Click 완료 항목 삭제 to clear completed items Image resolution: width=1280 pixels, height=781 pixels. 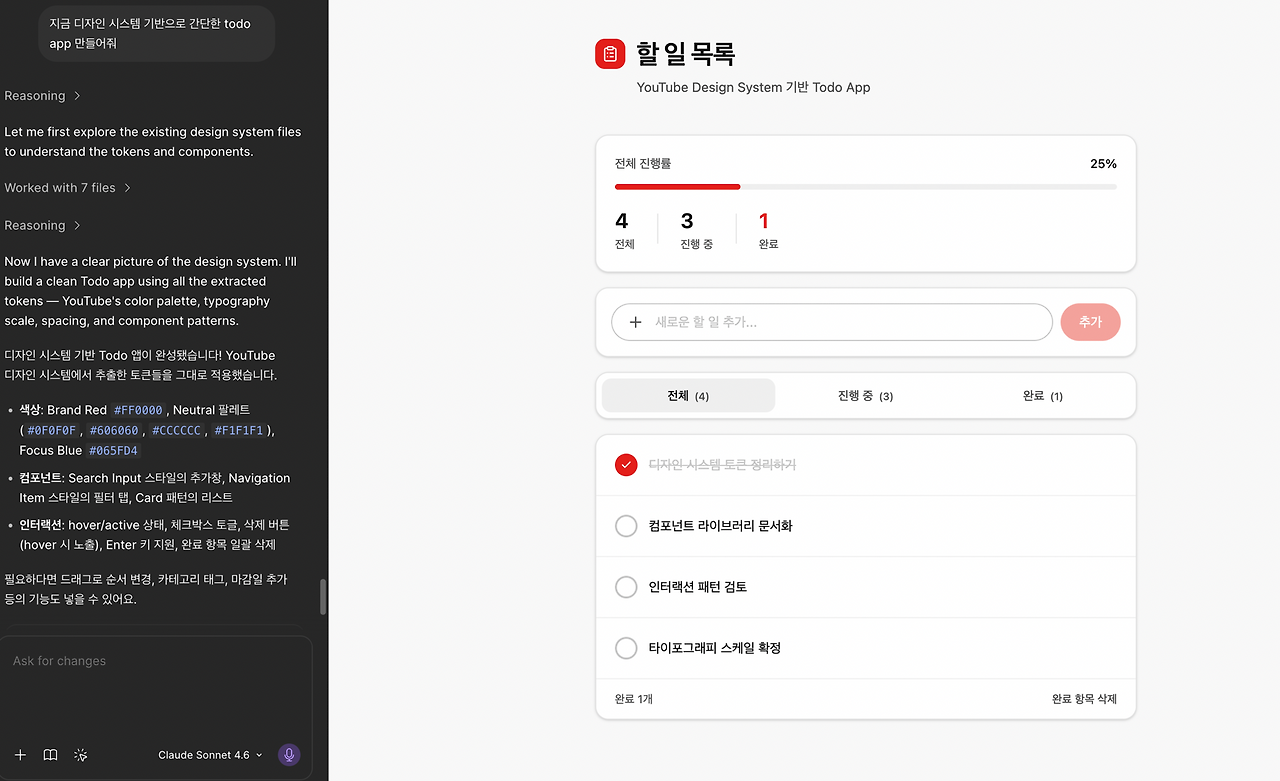point(1084,699)
